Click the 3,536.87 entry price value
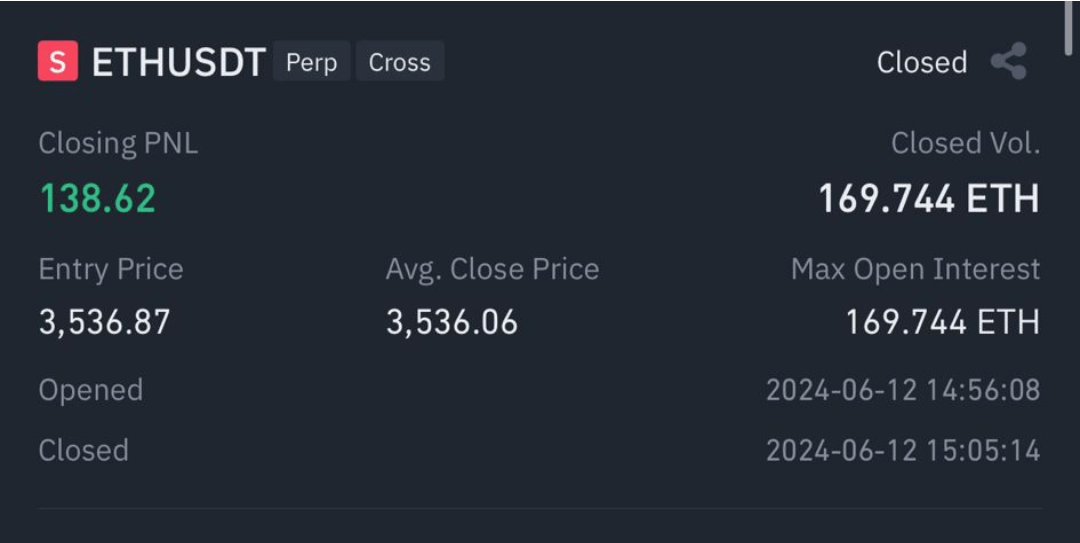 (x=104, y=322)
